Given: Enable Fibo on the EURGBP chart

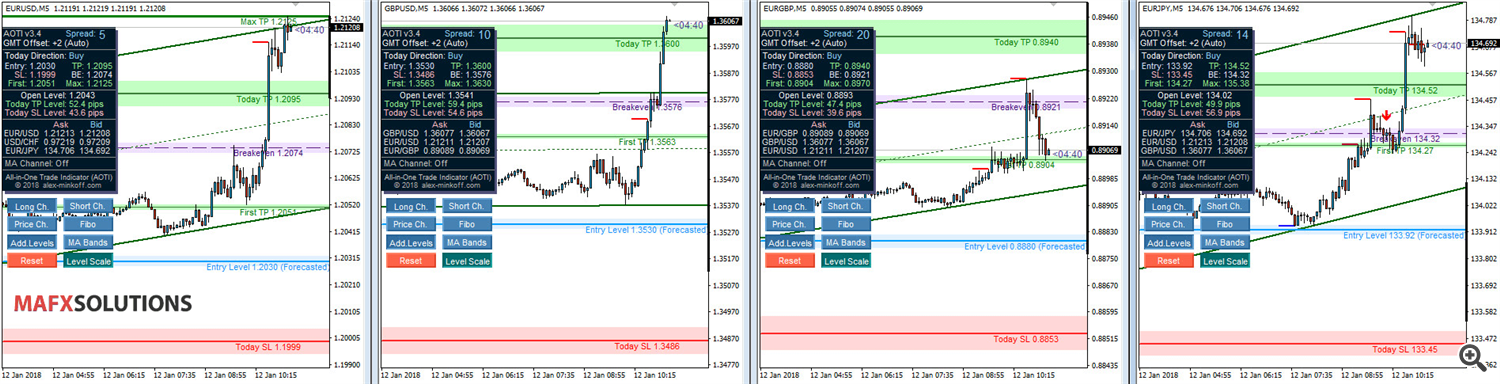Looking at the screenshot, I should (x=846, y=225).
